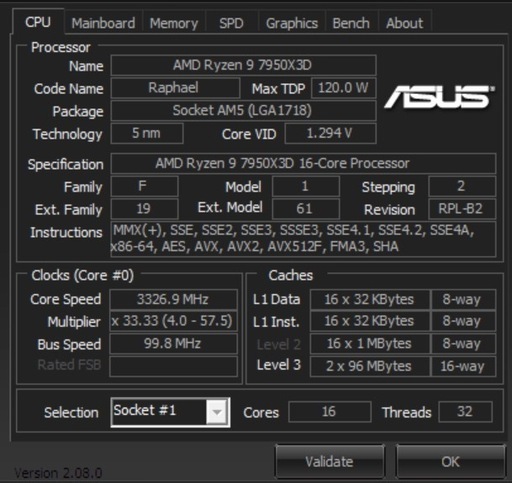Click the L1 Inst. 16 x 32 KBytes value
Screen dimensions: 512x483
click(370, 321)
